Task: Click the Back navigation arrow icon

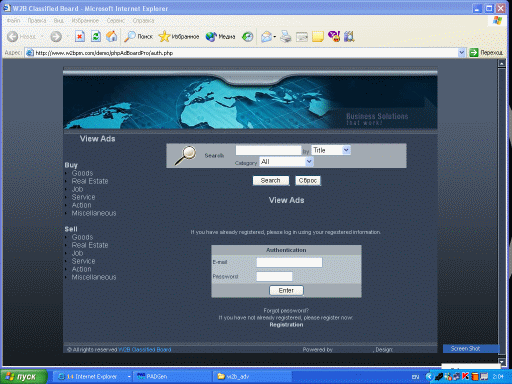Action: tap(12, 36)
